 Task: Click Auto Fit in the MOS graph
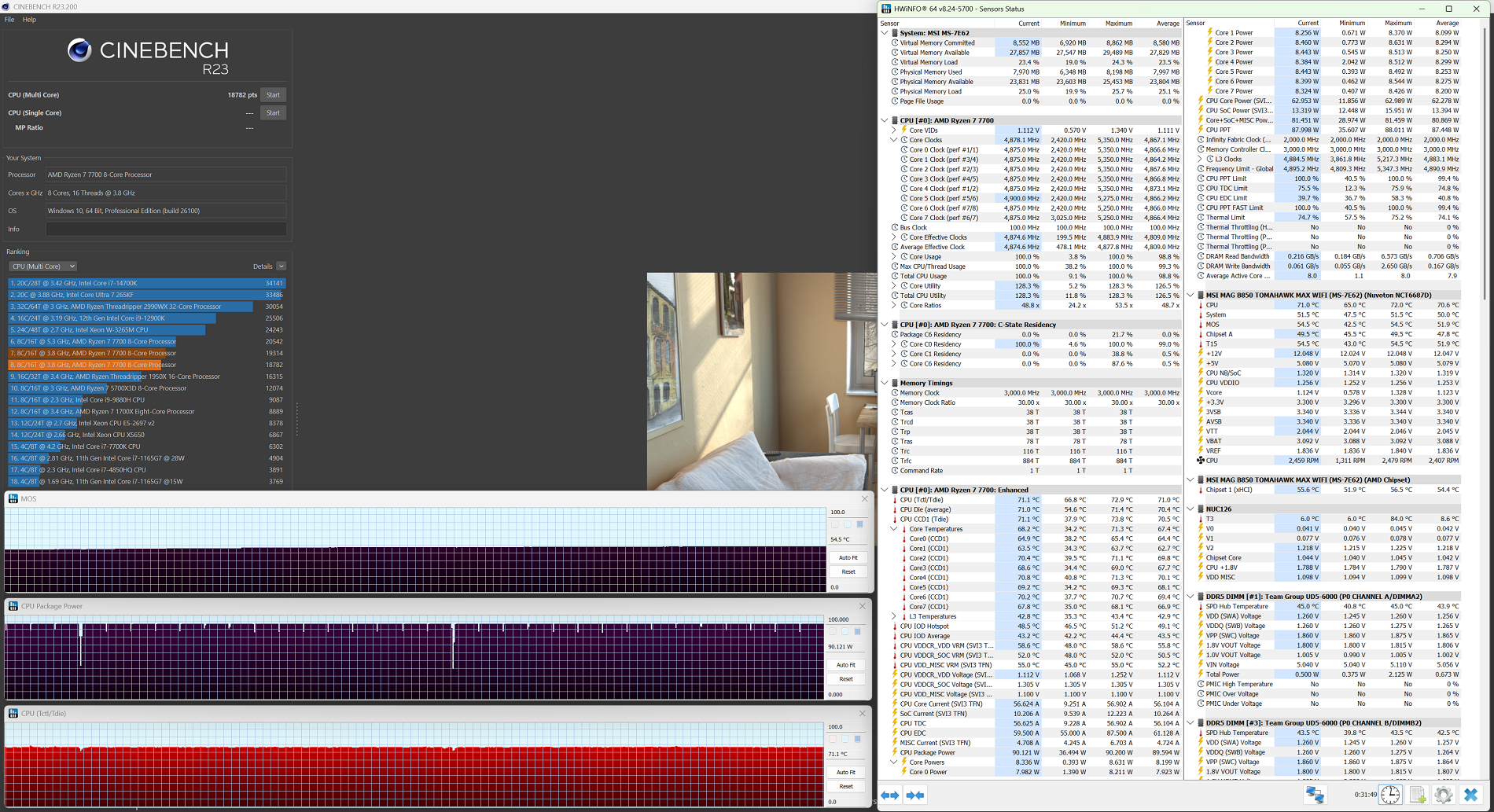(x=848, y=557)
